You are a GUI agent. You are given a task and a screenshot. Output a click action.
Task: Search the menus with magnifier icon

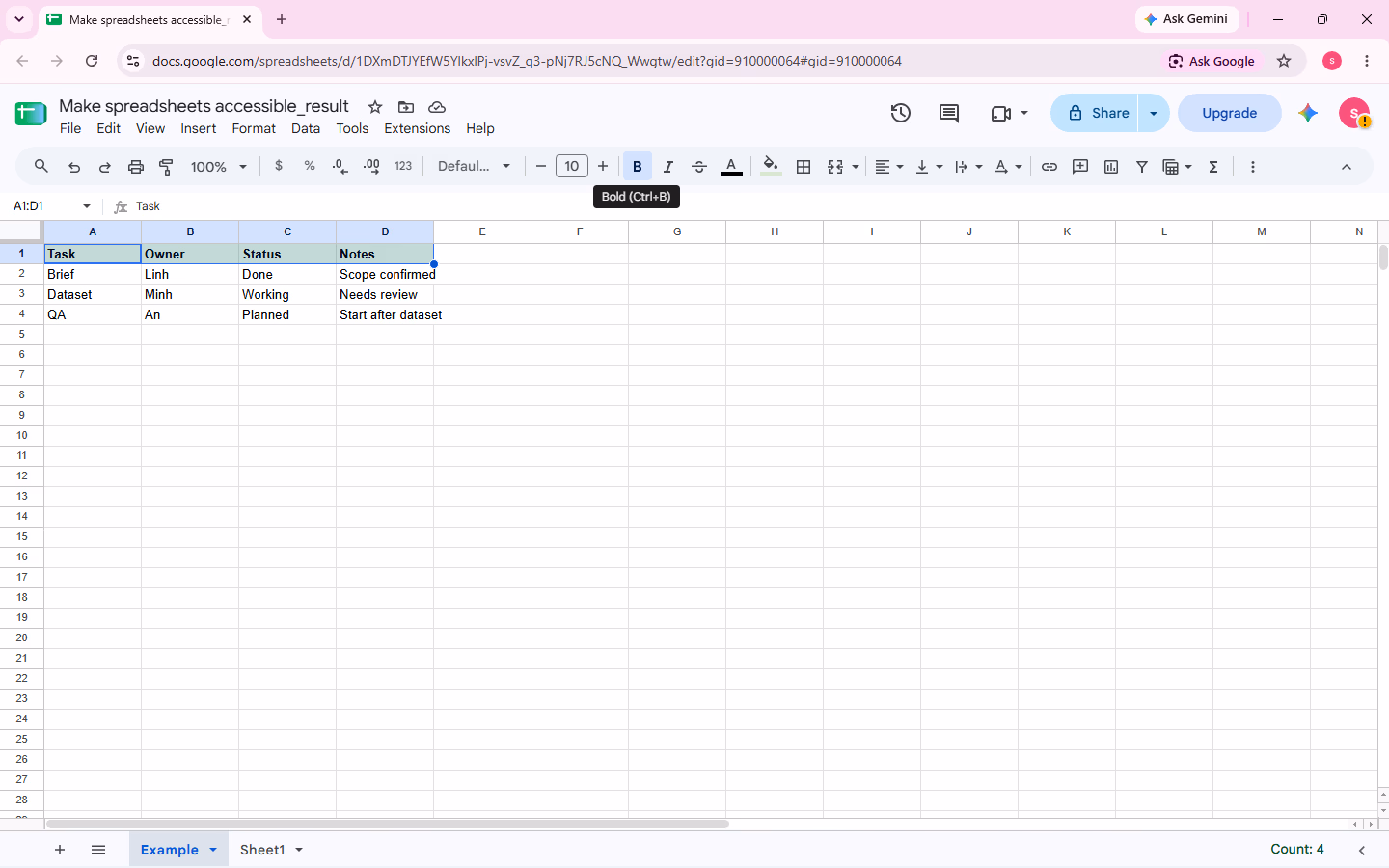(41, 167)
